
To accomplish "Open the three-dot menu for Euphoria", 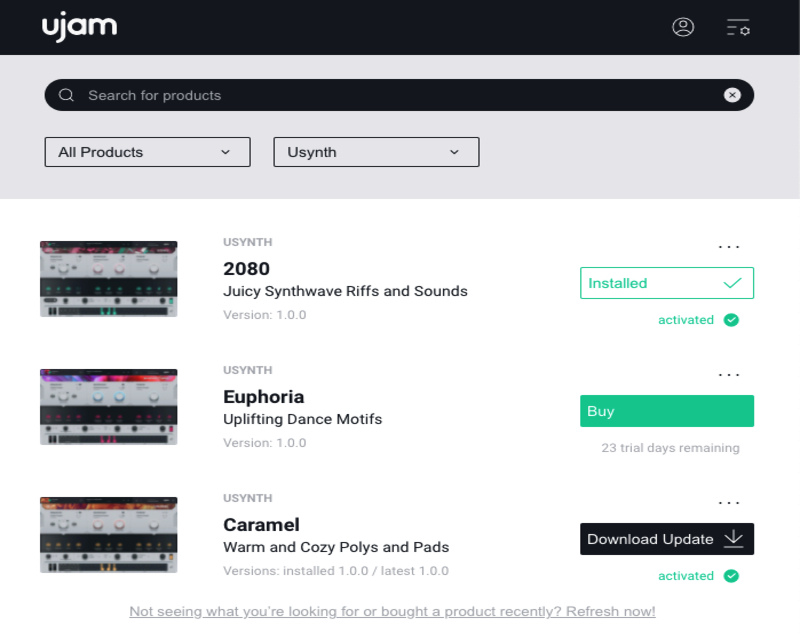I will click(x=729, y=375).
